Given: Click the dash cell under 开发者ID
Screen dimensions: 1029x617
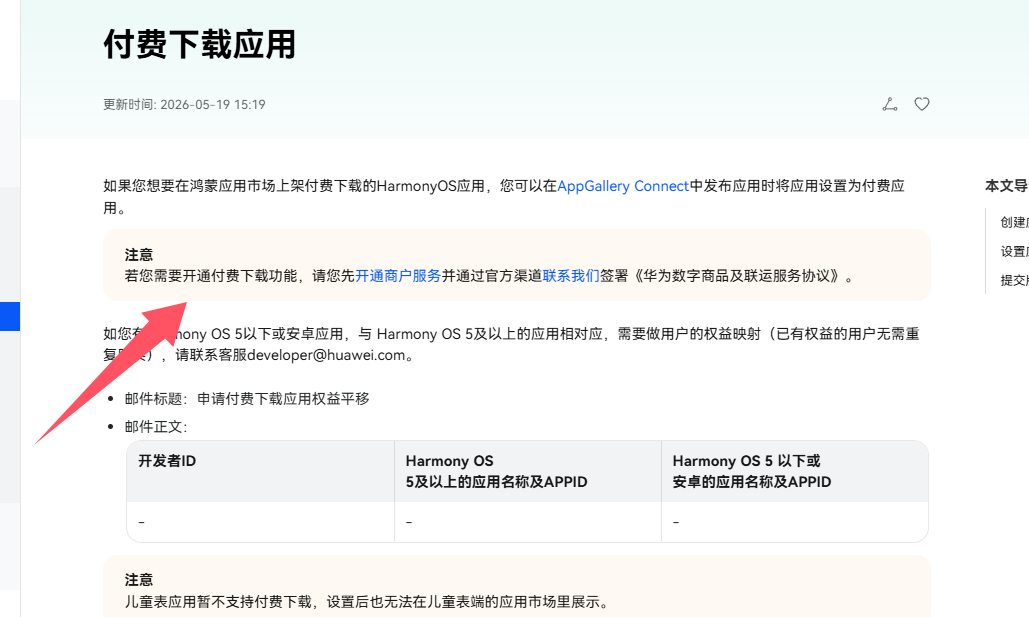Looking at the screenshot, I should point(261,522).
